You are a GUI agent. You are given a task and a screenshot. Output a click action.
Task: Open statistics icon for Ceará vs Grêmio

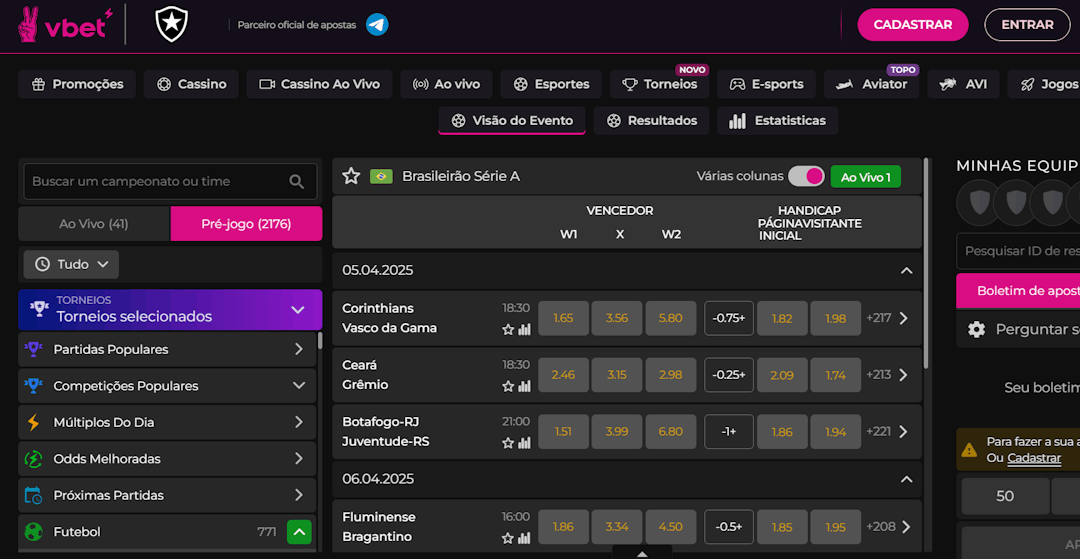click(524, 386)
